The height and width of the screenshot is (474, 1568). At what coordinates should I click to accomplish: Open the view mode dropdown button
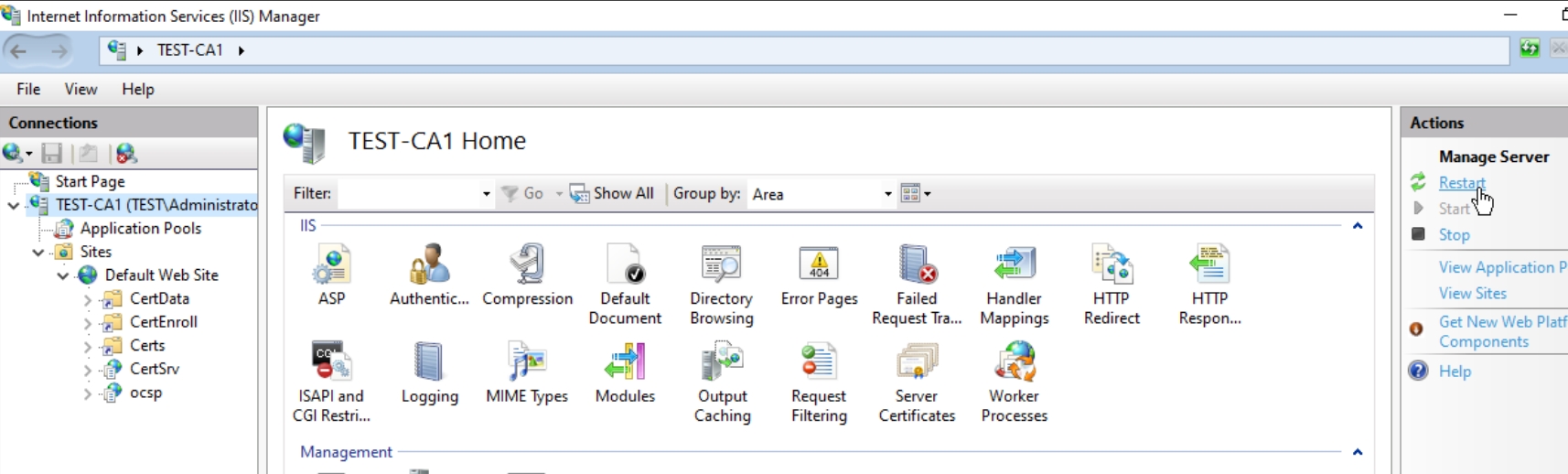pos(916,193)
